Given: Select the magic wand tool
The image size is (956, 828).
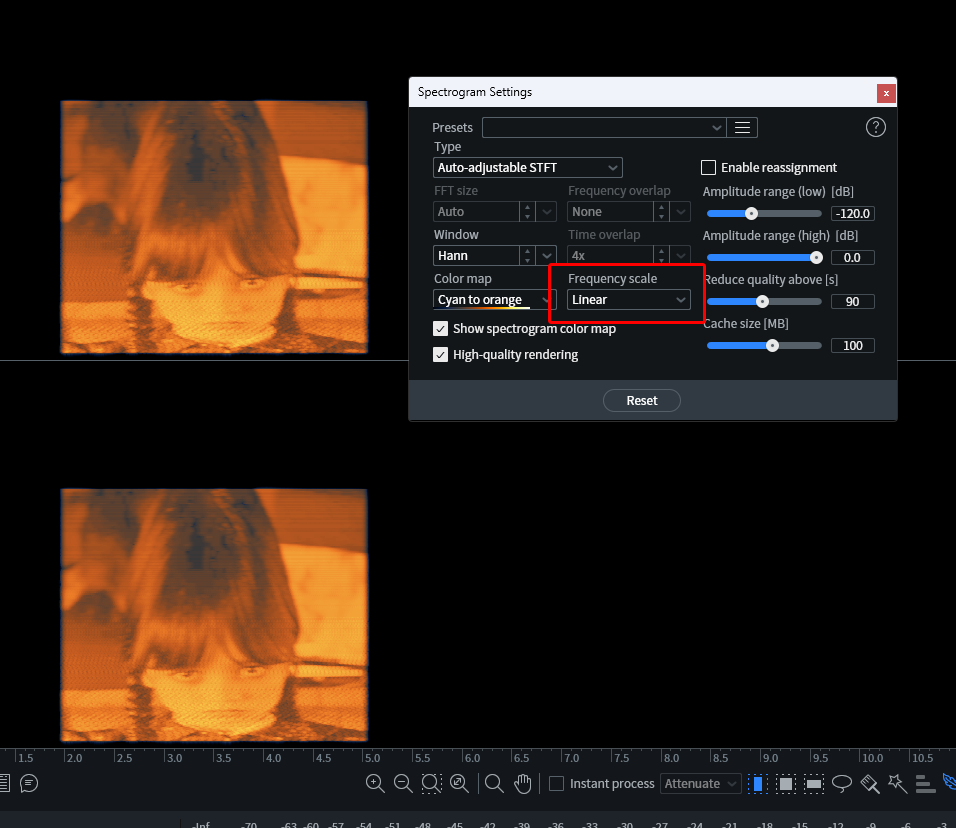Looking at the screenshot, I should coord(898,784).
